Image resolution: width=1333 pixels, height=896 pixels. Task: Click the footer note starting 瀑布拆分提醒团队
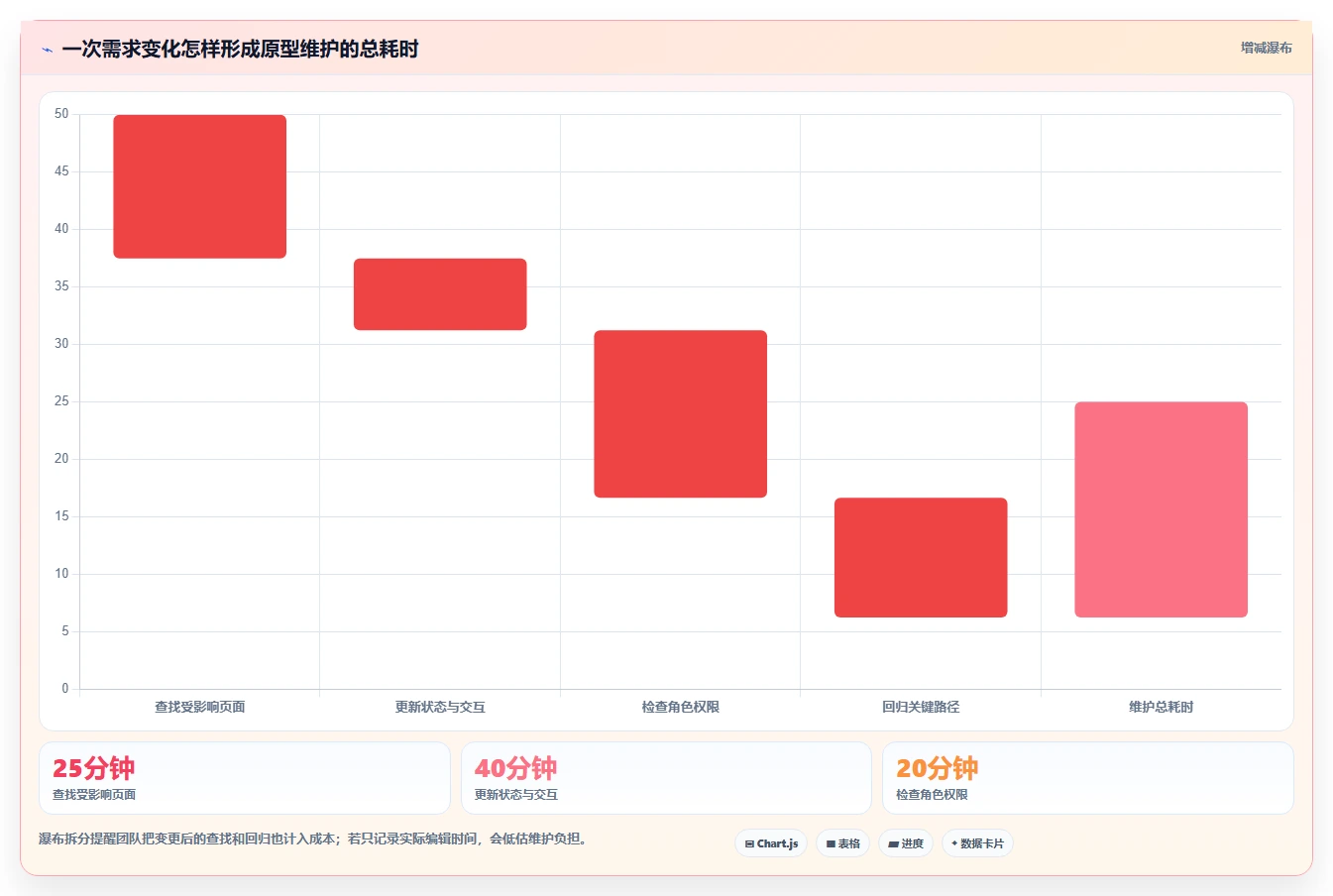pos(315,839)
